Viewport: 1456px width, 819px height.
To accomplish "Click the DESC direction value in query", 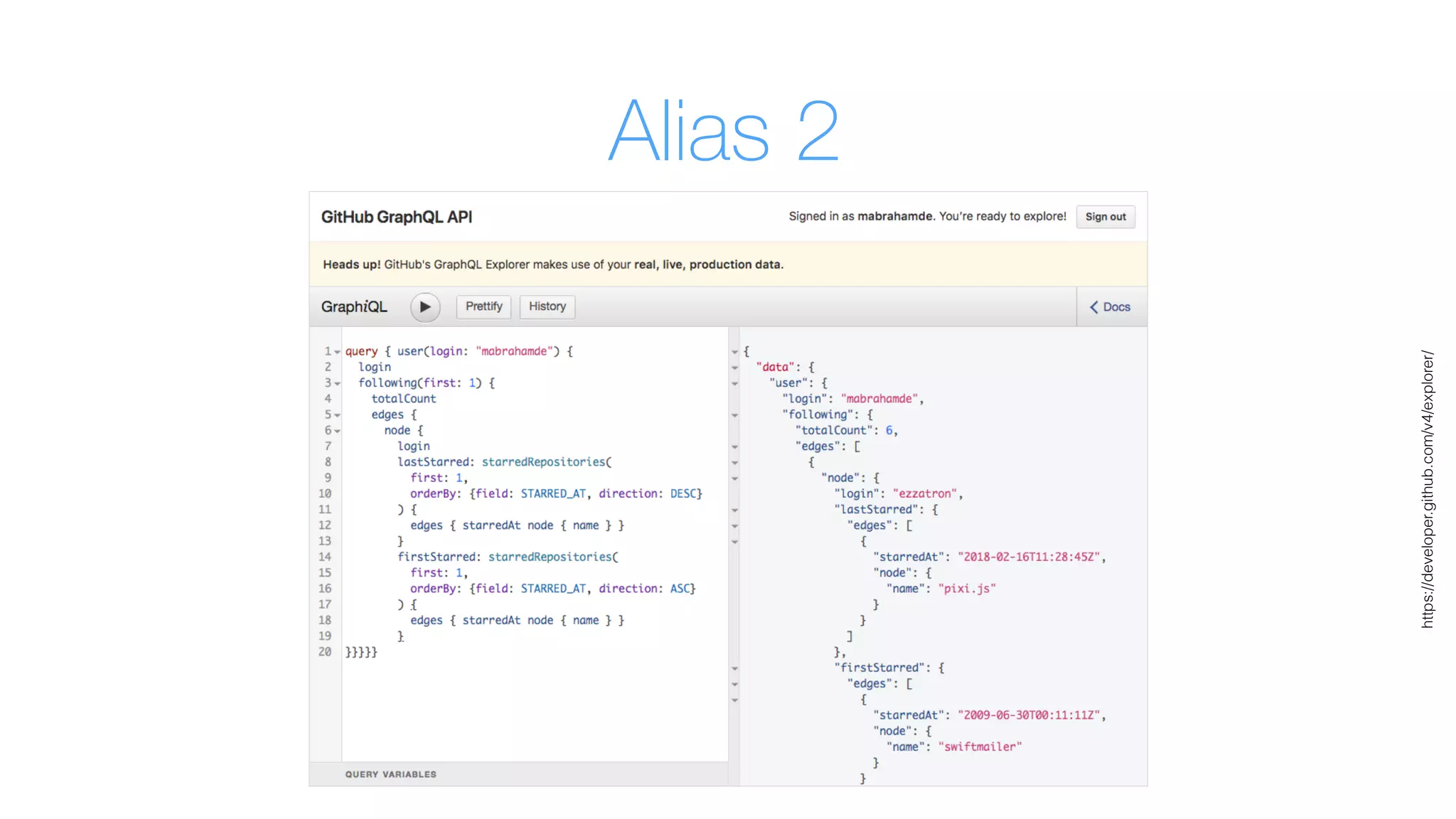I will pyautogui.click(x=683, y=493).
